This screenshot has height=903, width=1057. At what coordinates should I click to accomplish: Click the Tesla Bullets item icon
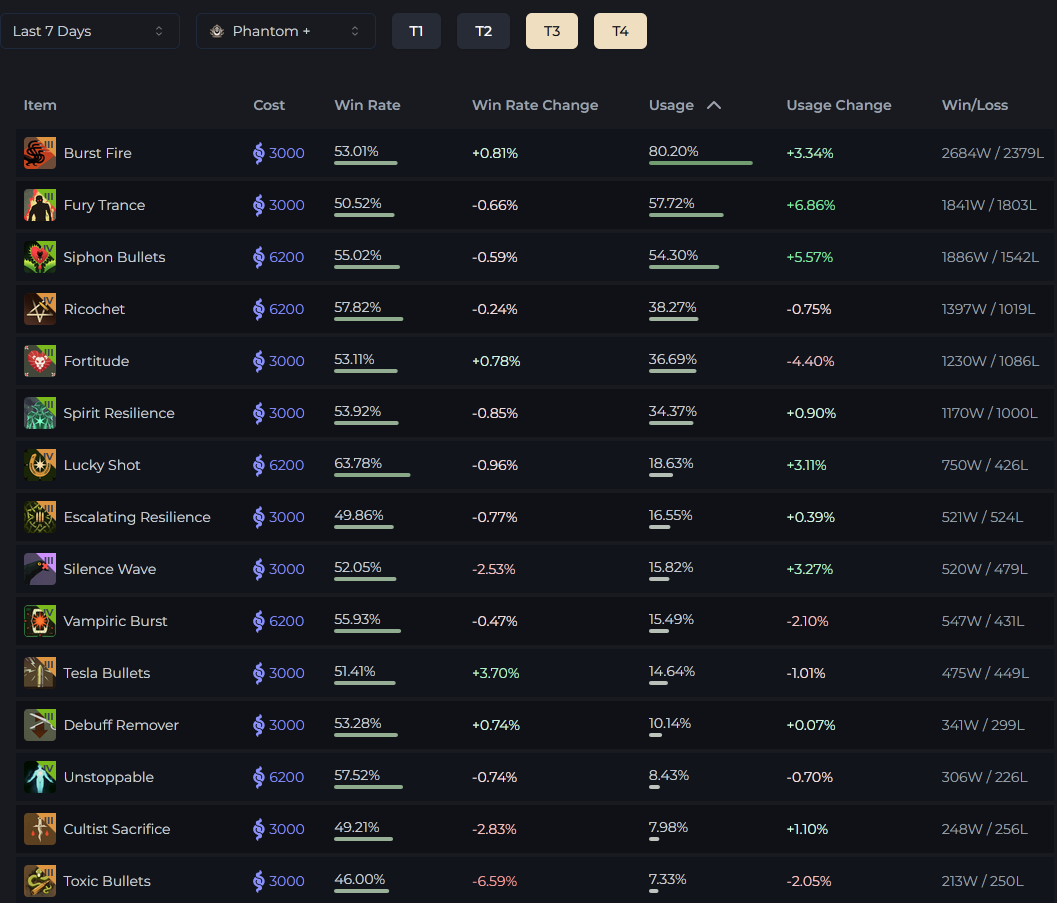(40, 673)
